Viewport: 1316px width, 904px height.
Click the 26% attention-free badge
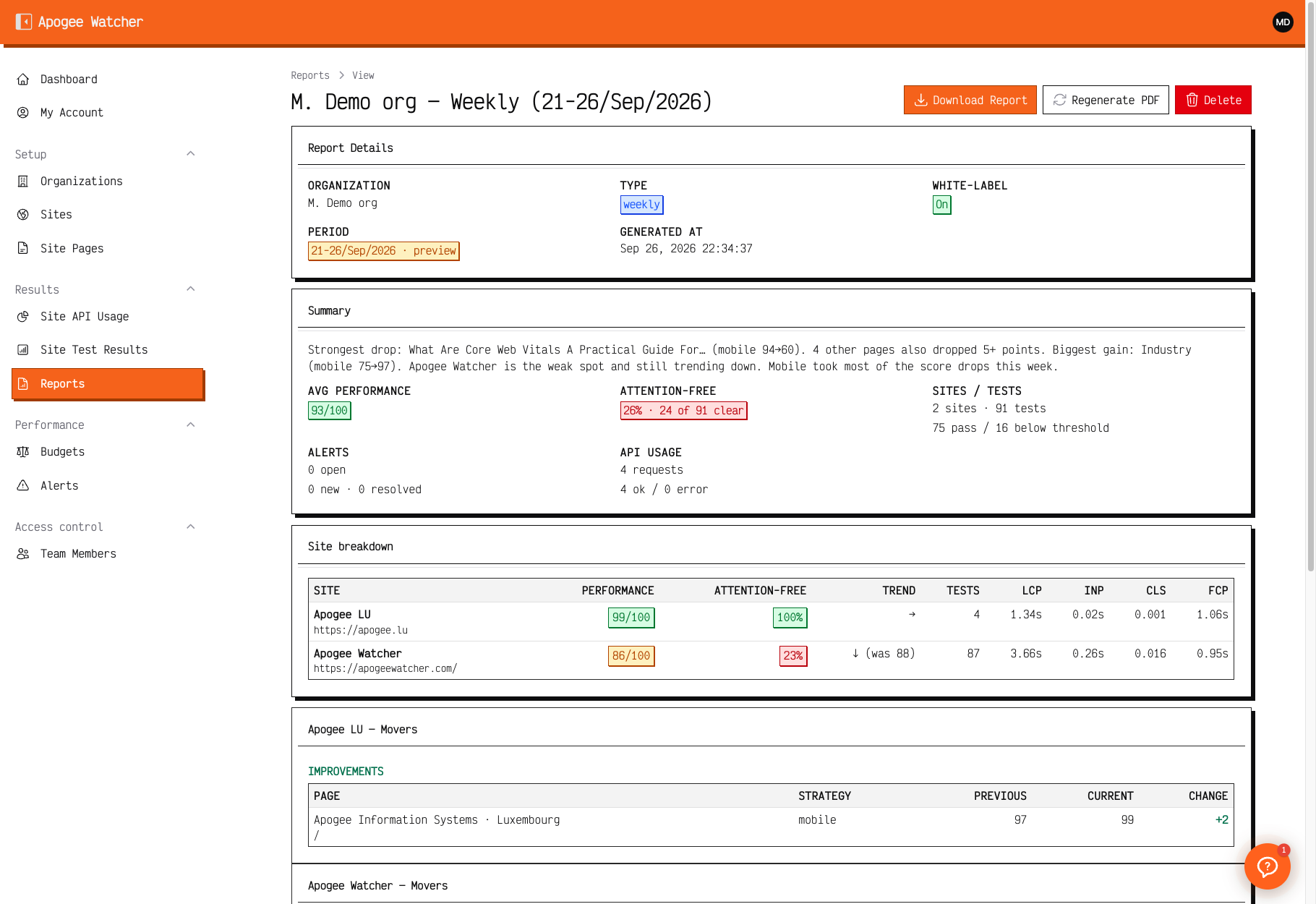(x=683, y=411)
